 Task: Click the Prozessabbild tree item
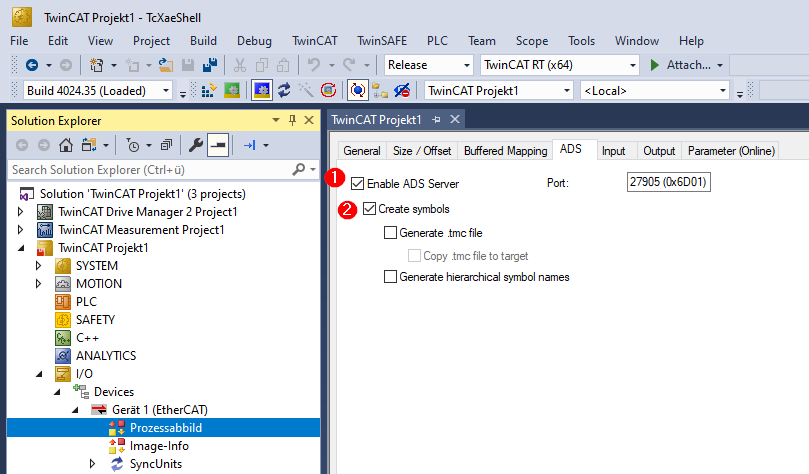[166, 428]
